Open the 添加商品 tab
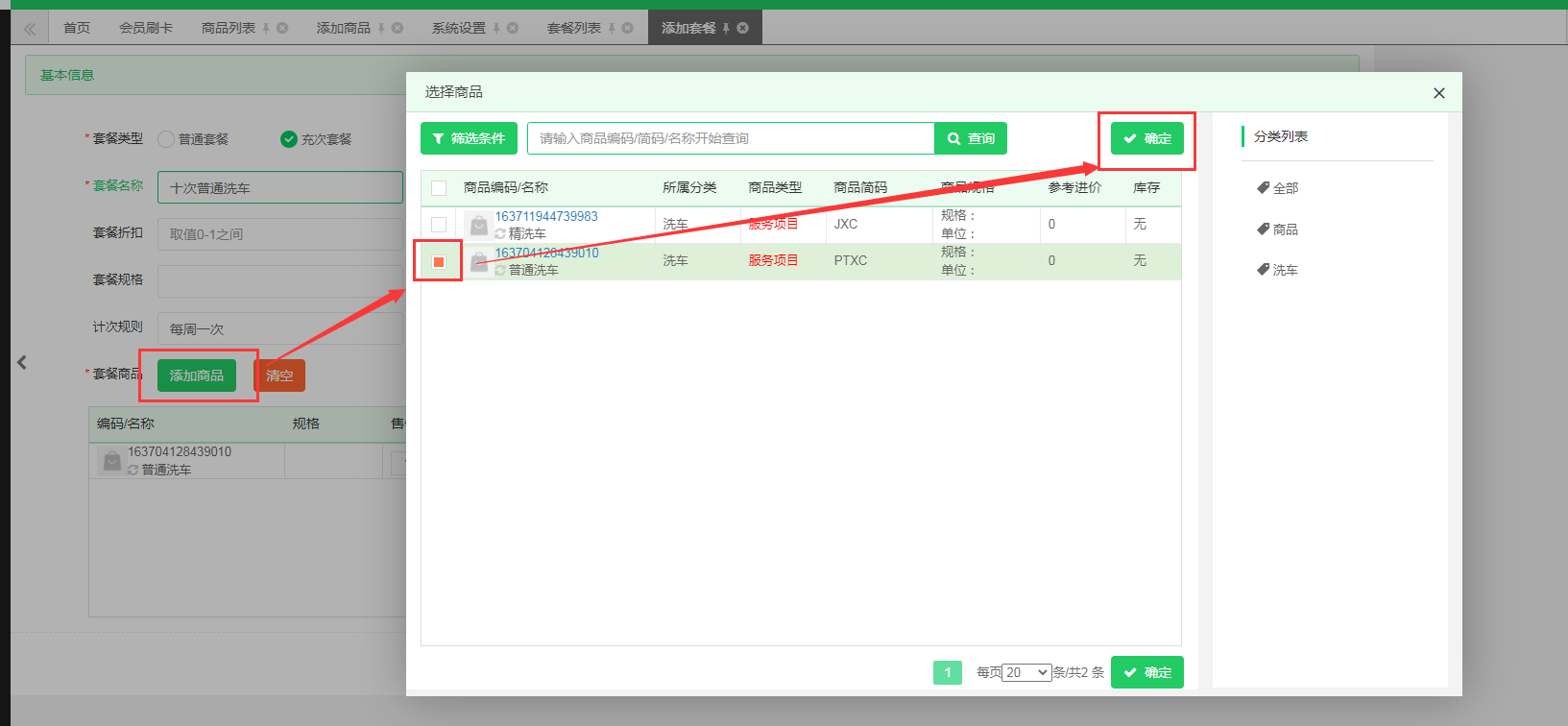Screen dimensions: 1568x726 click(x=344, y=28)
